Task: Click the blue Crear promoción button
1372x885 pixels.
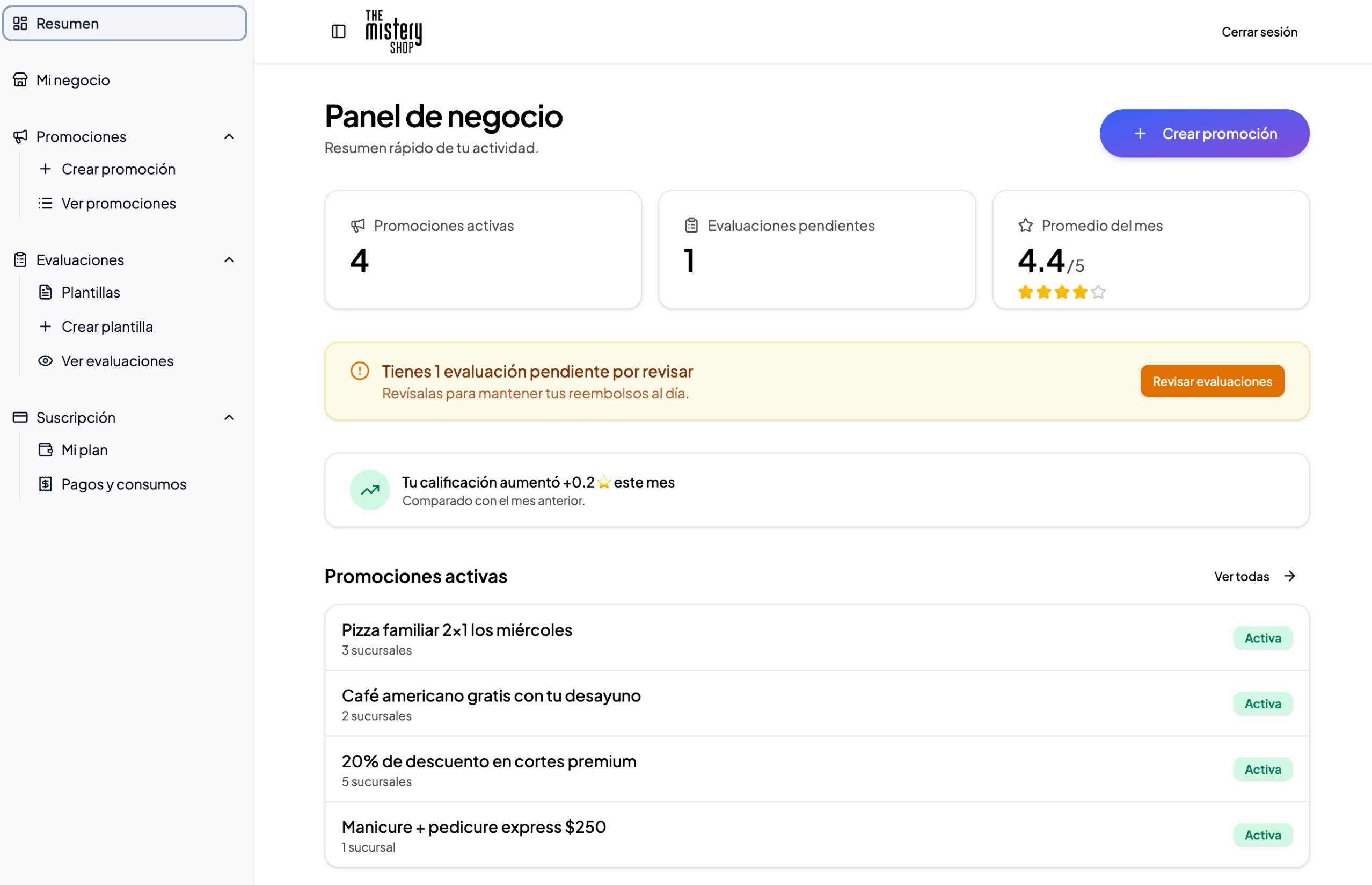Action: point(1205,133)
